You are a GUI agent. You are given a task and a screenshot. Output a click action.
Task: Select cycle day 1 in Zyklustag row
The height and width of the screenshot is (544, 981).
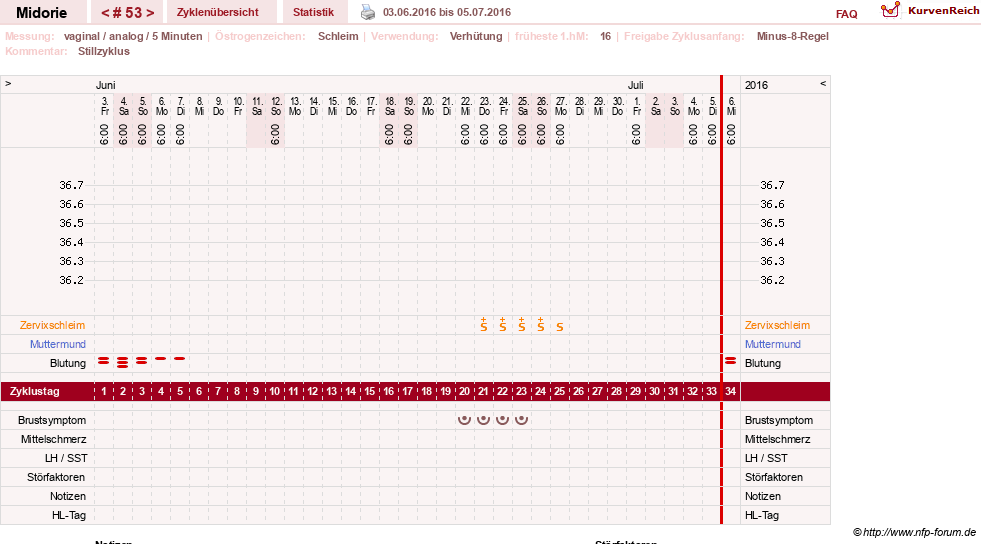pos(104,391)
